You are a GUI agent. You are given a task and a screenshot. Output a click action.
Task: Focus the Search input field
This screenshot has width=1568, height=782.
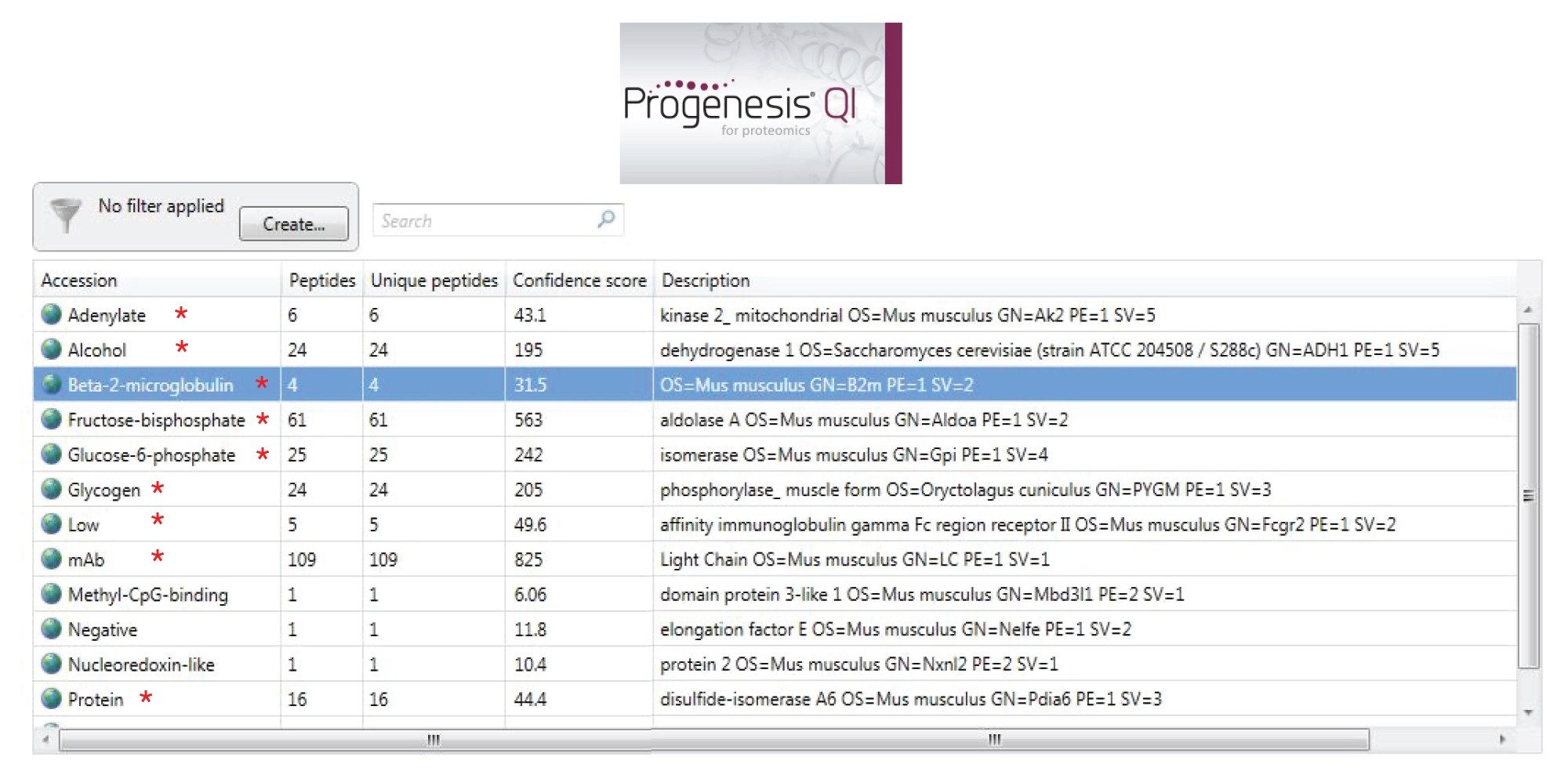[x=498, y=220]
